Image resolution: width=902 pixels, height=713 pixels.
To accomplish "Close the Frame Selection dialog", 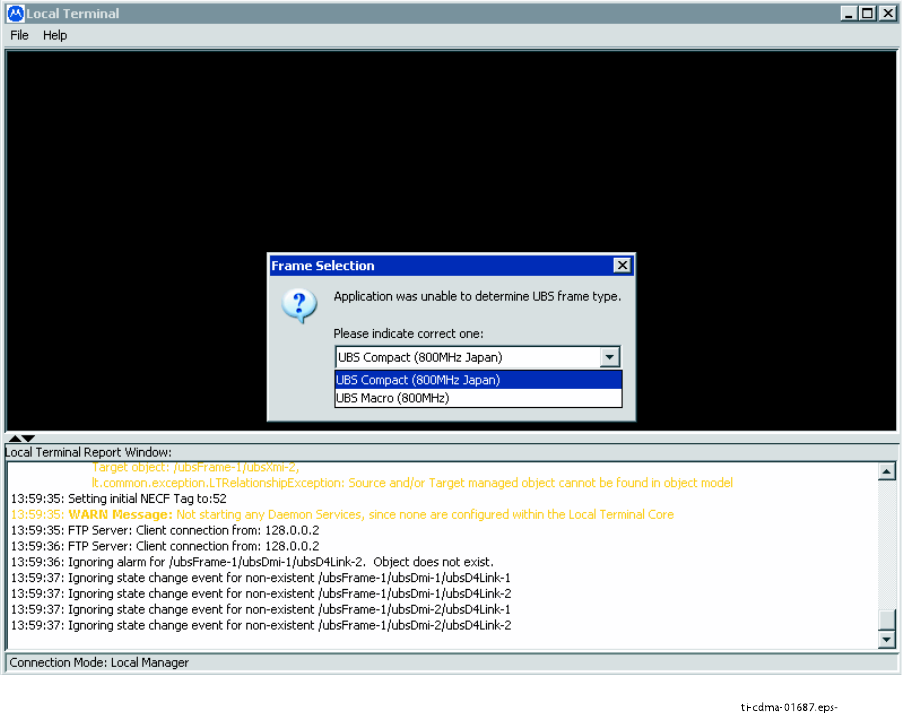I will coord(622,265).
